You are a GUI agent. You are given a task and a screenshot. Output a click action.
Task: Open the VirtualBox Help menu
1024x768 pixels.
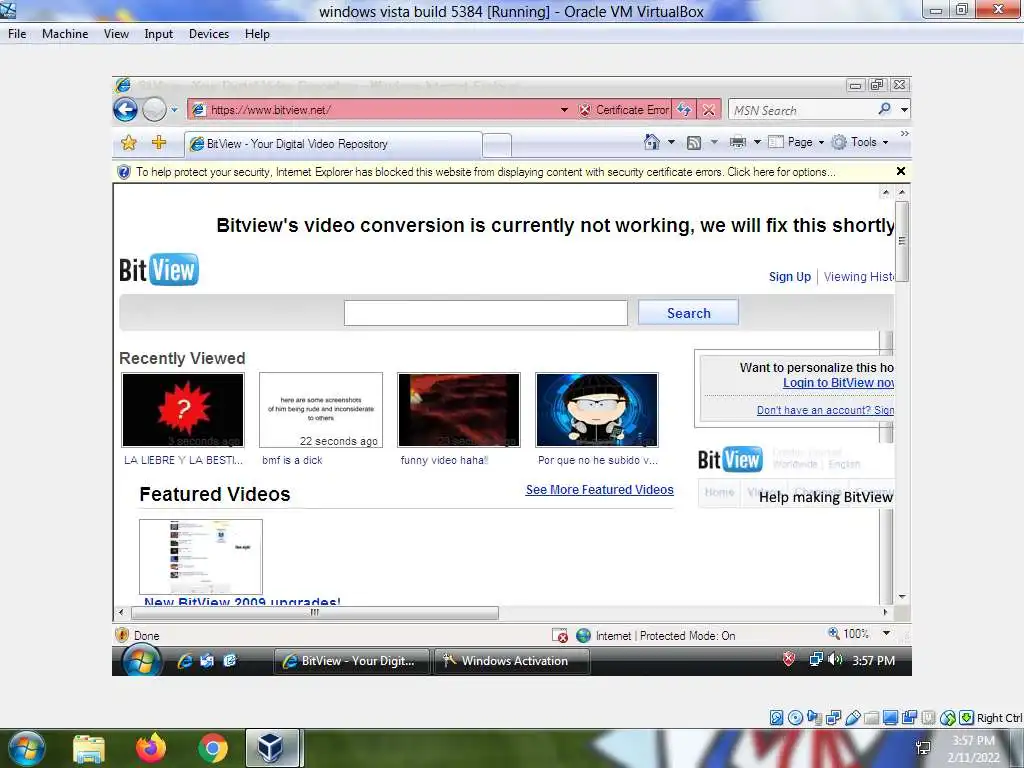tap(257, 34)
